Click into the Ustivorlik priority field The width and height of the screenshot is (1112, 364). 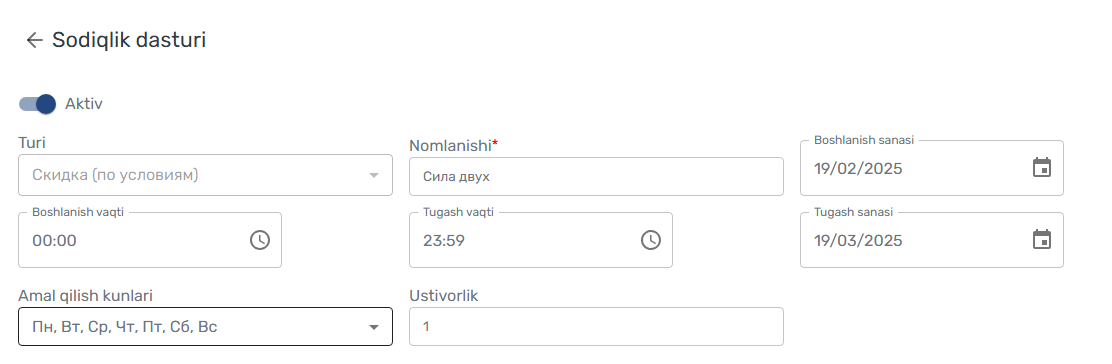point(596,326)
